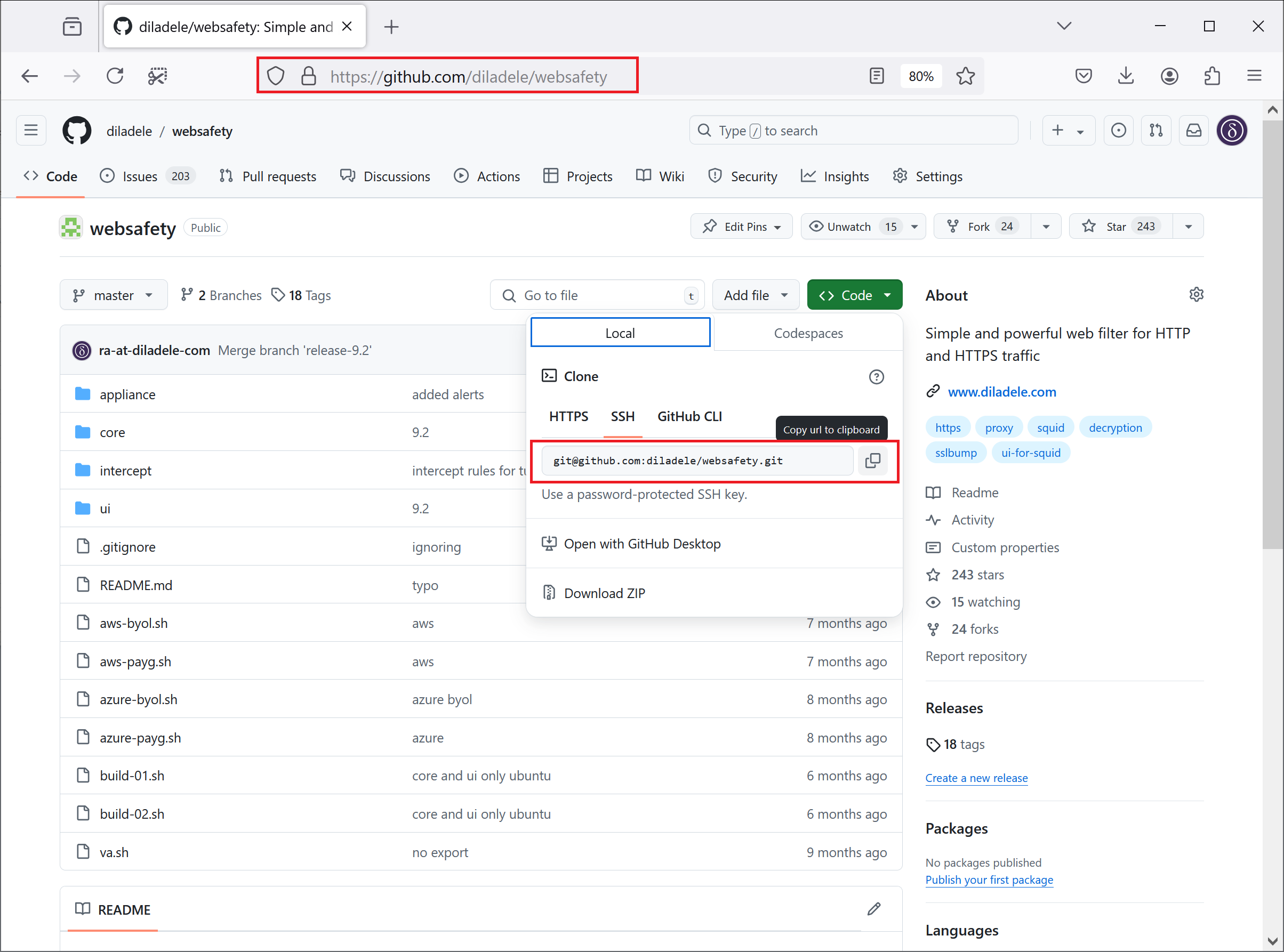This screenshot has width=1284, height=952.
Task: Expand the Edit Pins dropdown
Action: 741,227
